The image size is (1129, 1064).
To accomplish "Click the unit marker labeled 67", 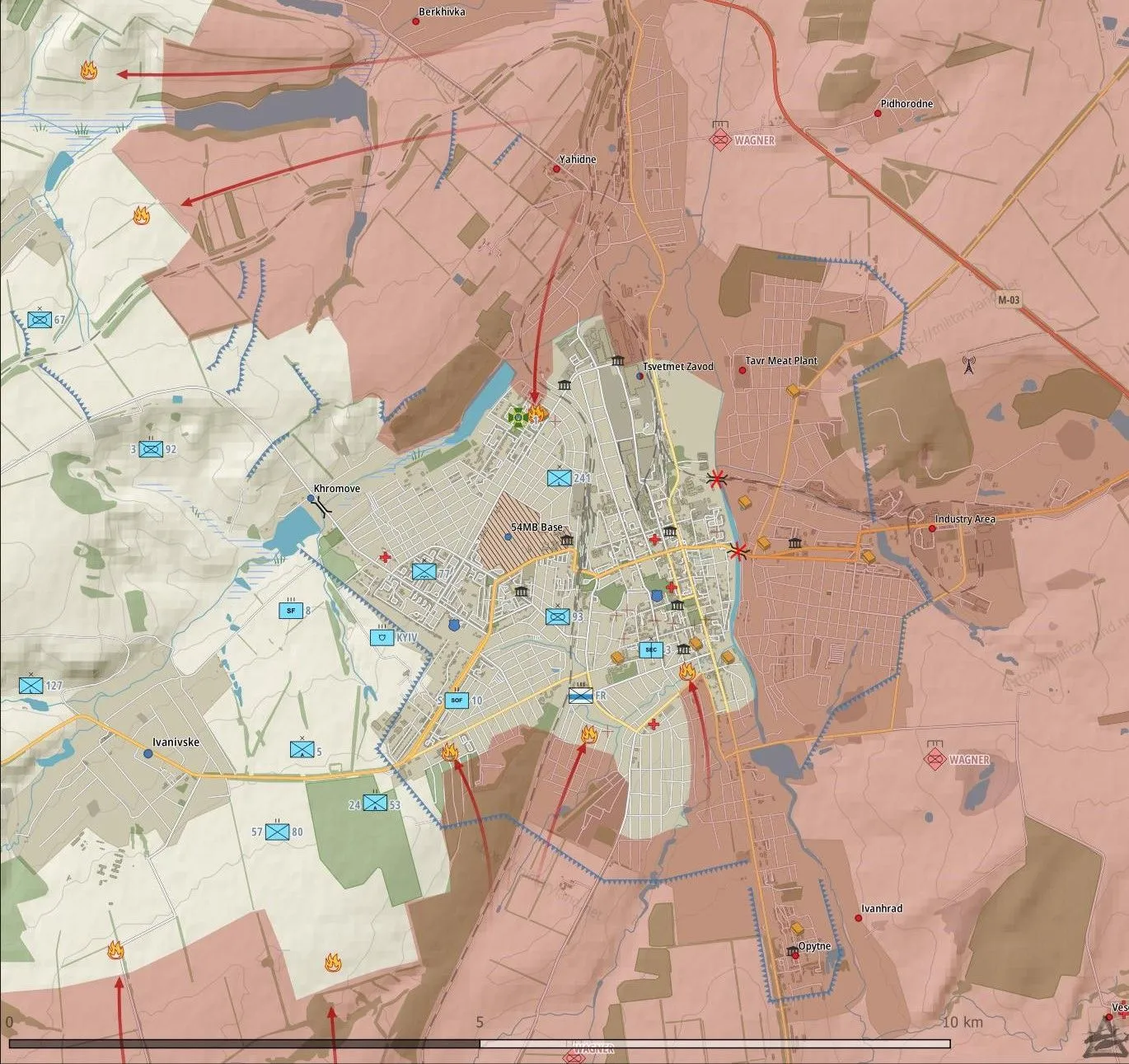I will click(40, 320).
